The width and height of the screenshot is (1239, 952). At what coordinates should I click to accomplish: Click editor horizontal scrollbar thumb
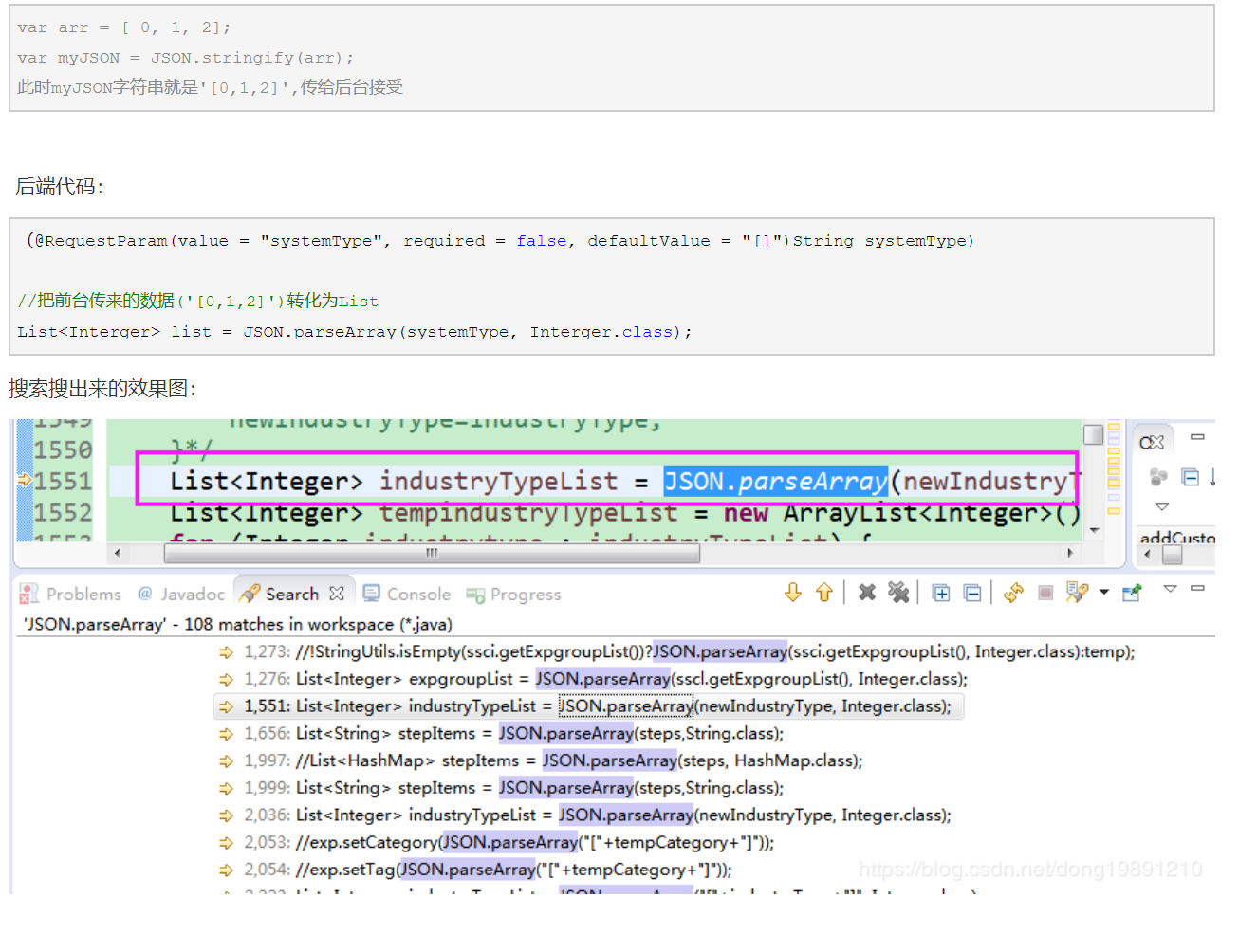[x=432, y=553]
